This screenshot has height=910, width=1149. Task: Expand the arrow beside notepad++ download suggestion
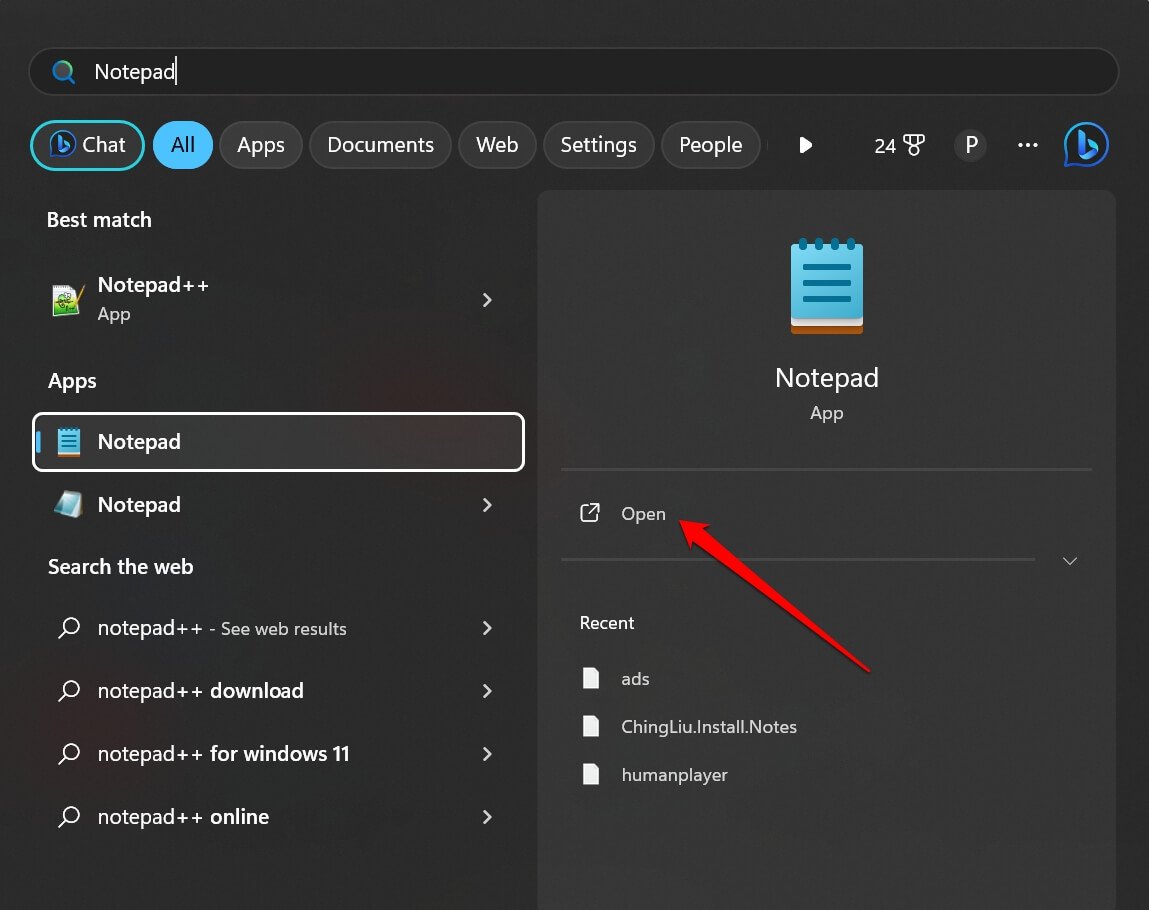(487, 691)
